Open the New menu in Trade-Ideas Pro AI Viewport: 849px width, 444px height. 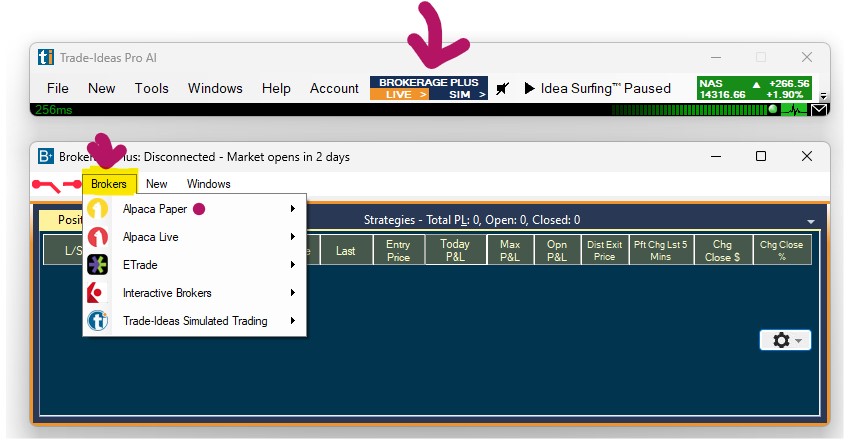click(101, 88)
